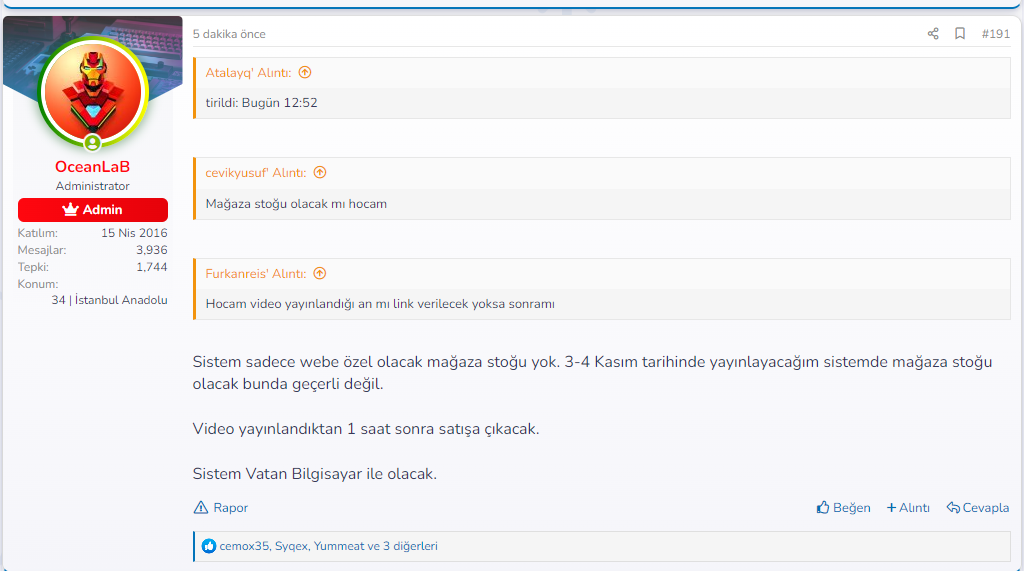Open the 'cevikyusuf' Alıntı:' quote header link
The image size is (1024, 571).
point(255,172)
